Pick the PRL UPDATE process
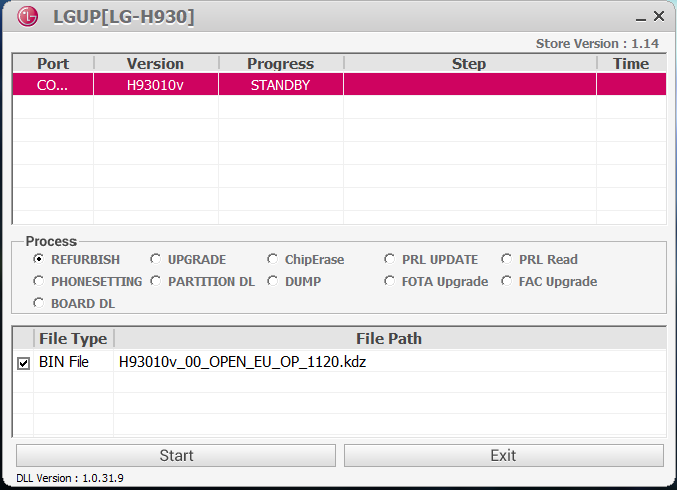This screenshot has height=490, width=677. (390, 260)
